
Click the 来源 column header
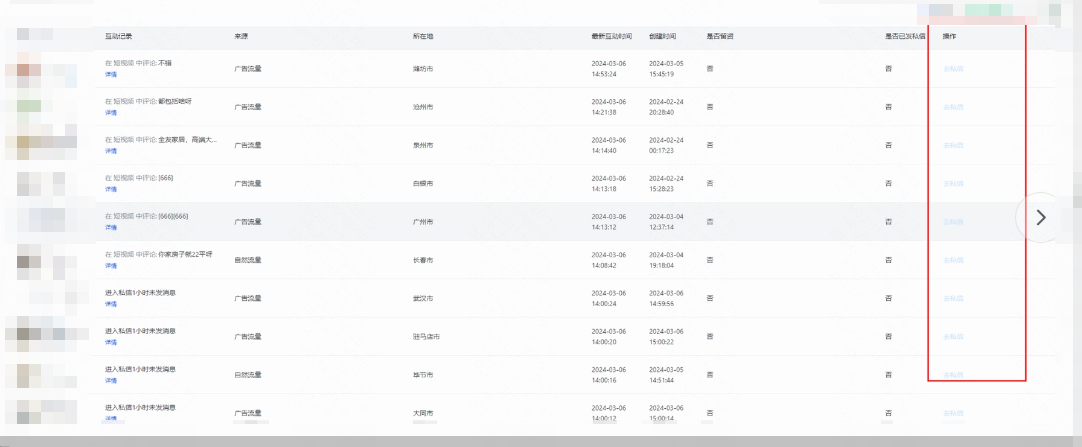(x=240, y=36)
